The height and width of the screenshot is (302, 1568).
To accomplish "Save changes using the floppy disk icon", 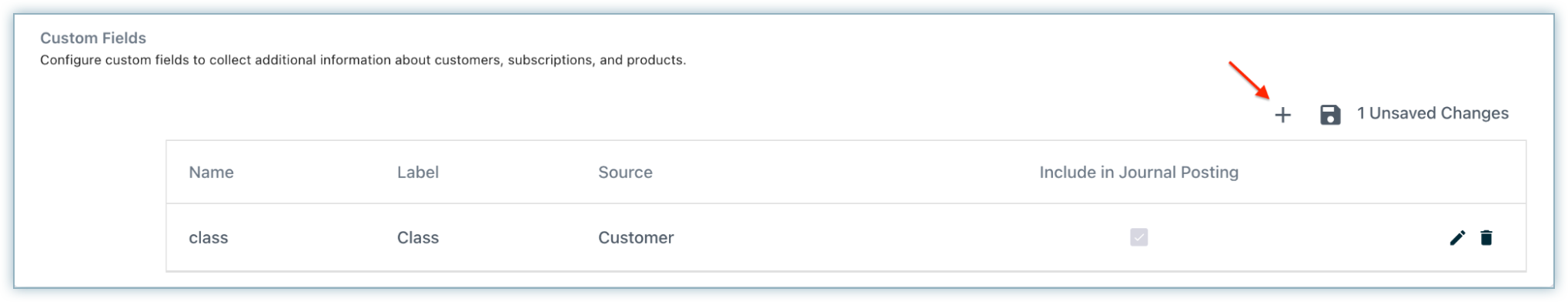I will click(x=1330, y=115).
